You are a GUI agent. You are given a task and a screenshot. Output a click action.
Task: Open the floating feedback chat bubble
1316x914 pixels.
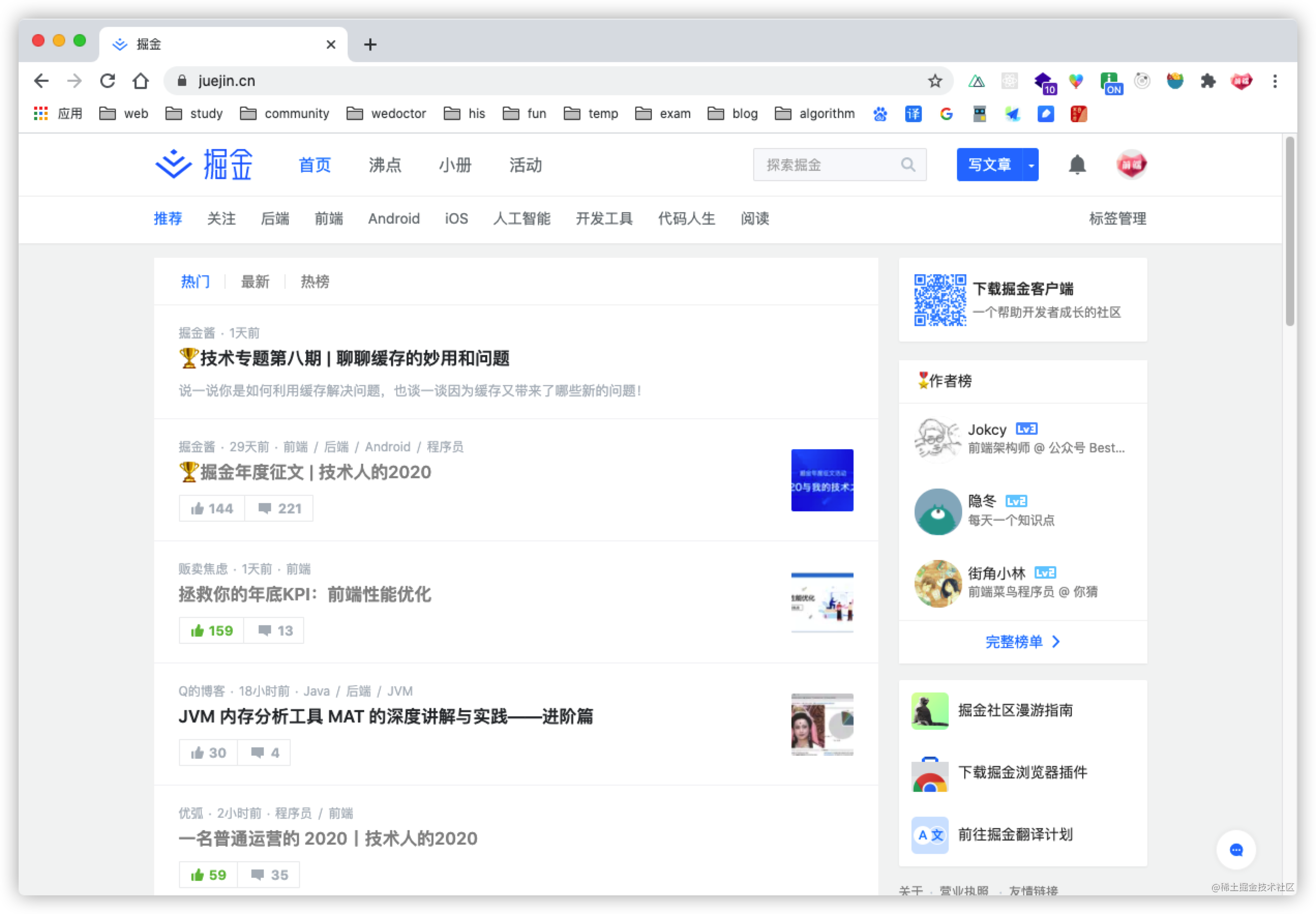point(1236,849)
